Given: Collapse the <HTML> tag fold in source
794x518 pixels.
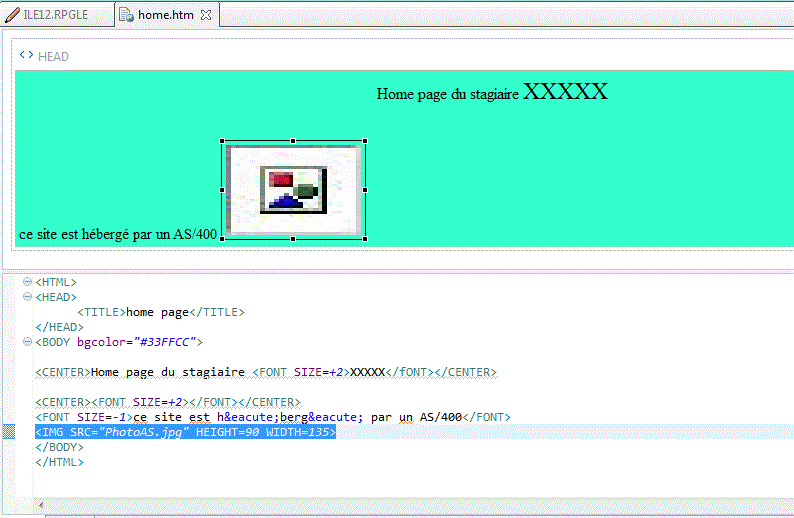Looking at the screenshot, I should [x=27, y=282].
